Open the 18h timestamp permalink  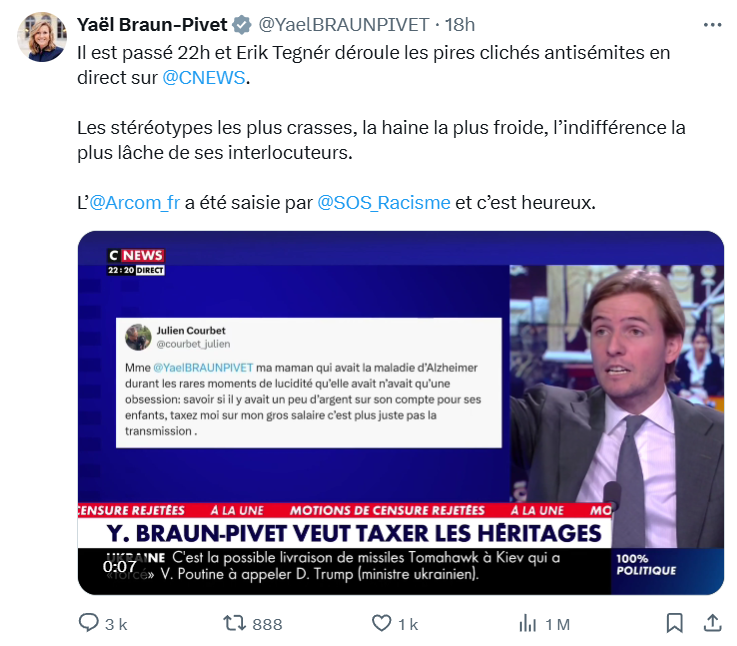pyautogui.click(x=460, y=25)
